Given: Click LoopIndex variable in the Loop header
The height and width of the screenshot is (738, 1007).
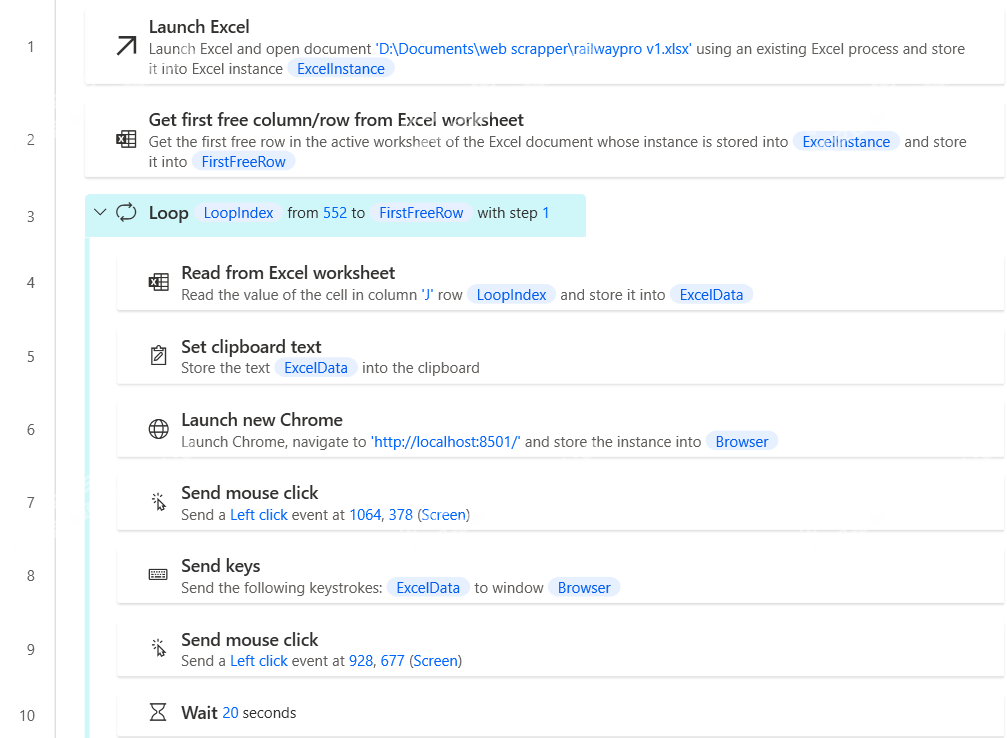Looking at the screenshot, I should click(x=238, y=213).
